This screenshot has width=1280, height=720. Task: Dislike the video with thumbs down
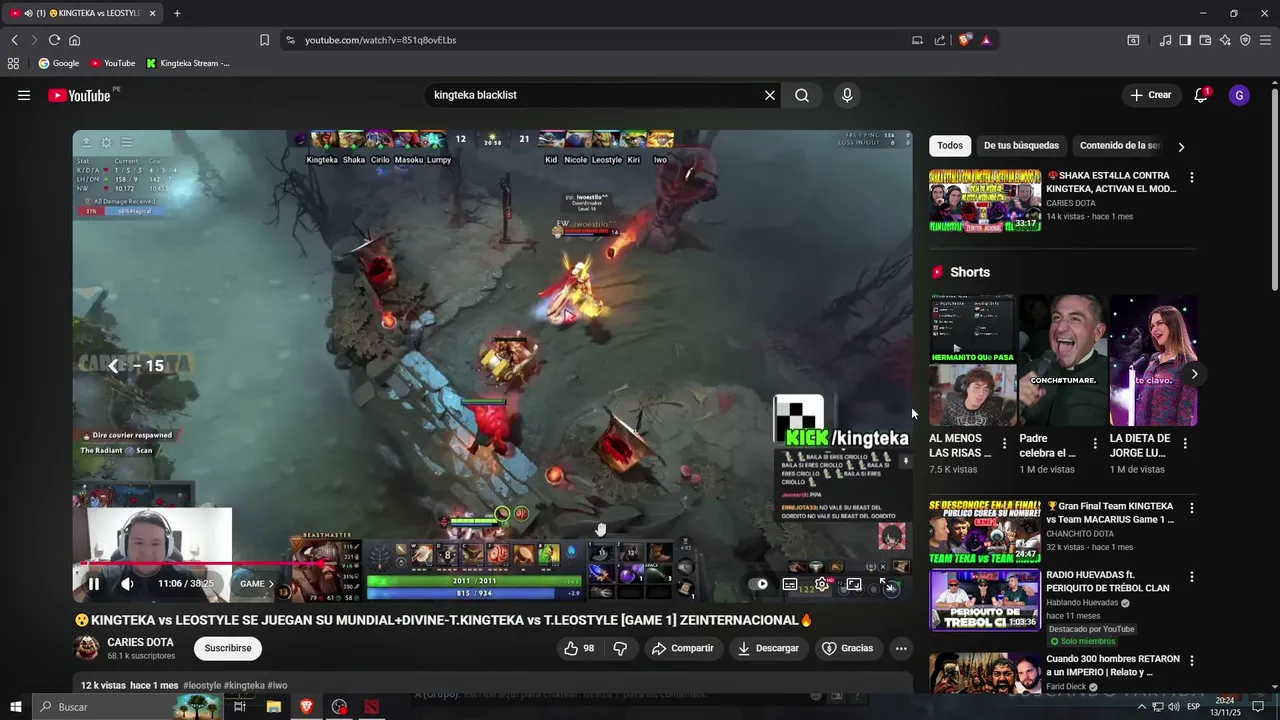[x=620, y=648]
